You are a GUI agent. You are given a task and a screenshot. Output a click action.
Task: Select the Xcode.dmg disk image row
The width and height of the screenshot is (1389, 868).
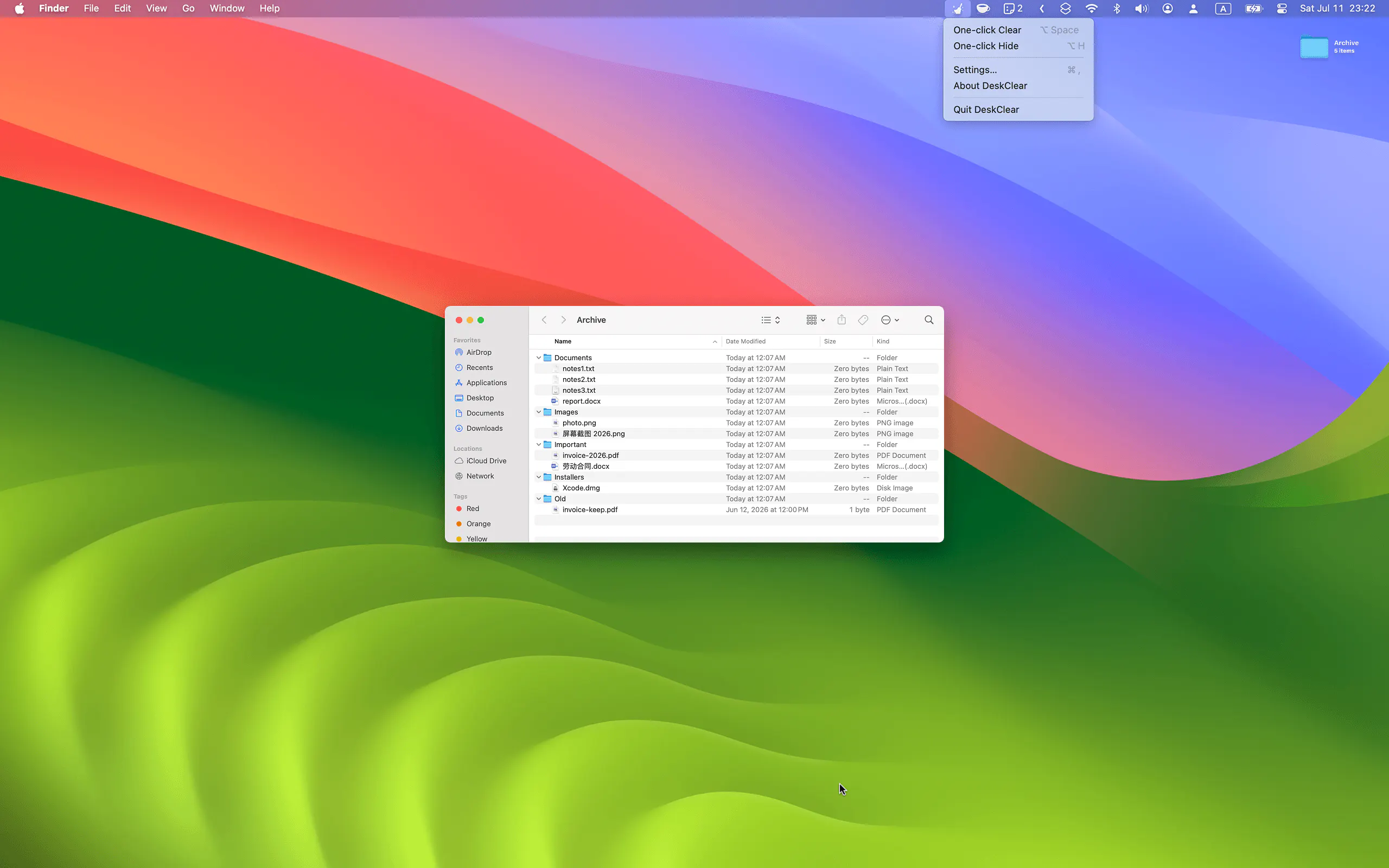point(736,488)
